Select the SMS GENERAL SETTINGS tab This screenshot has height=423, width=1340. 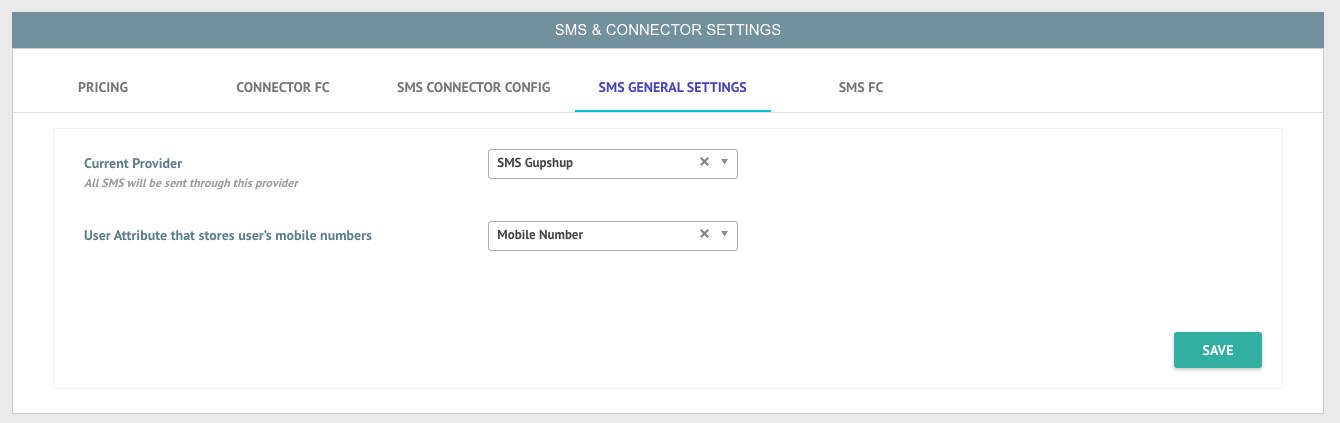pyautogui.click(x=673, y=87)
